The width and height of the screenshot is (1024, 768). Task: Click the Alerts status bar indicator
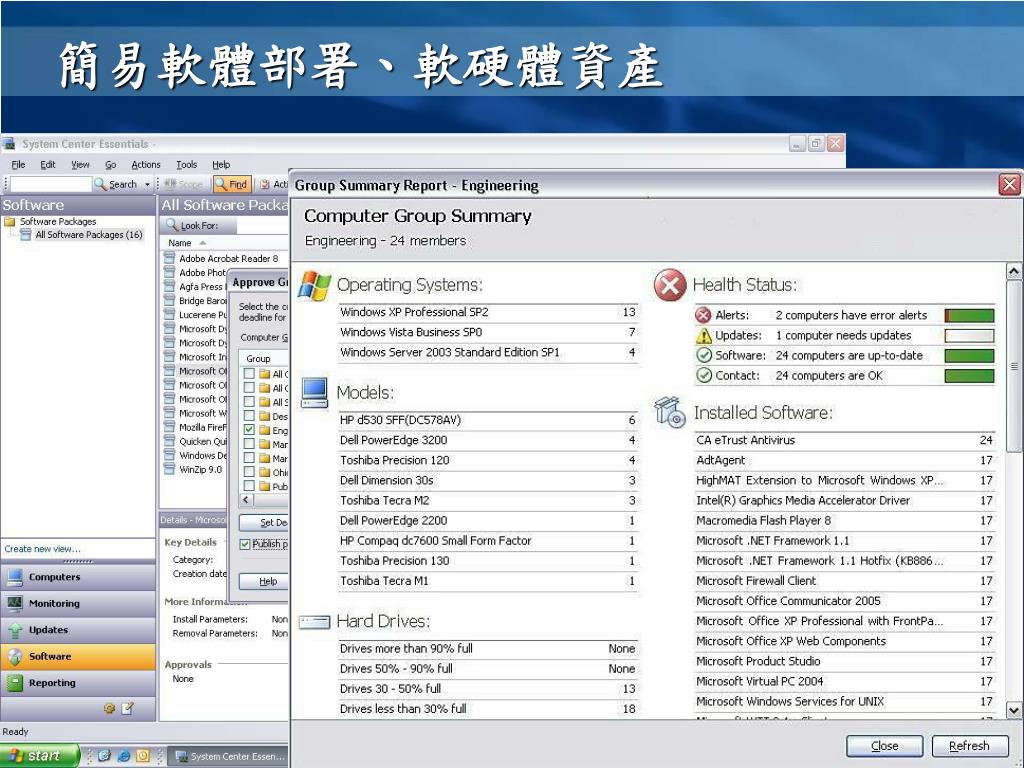point(970,316)
